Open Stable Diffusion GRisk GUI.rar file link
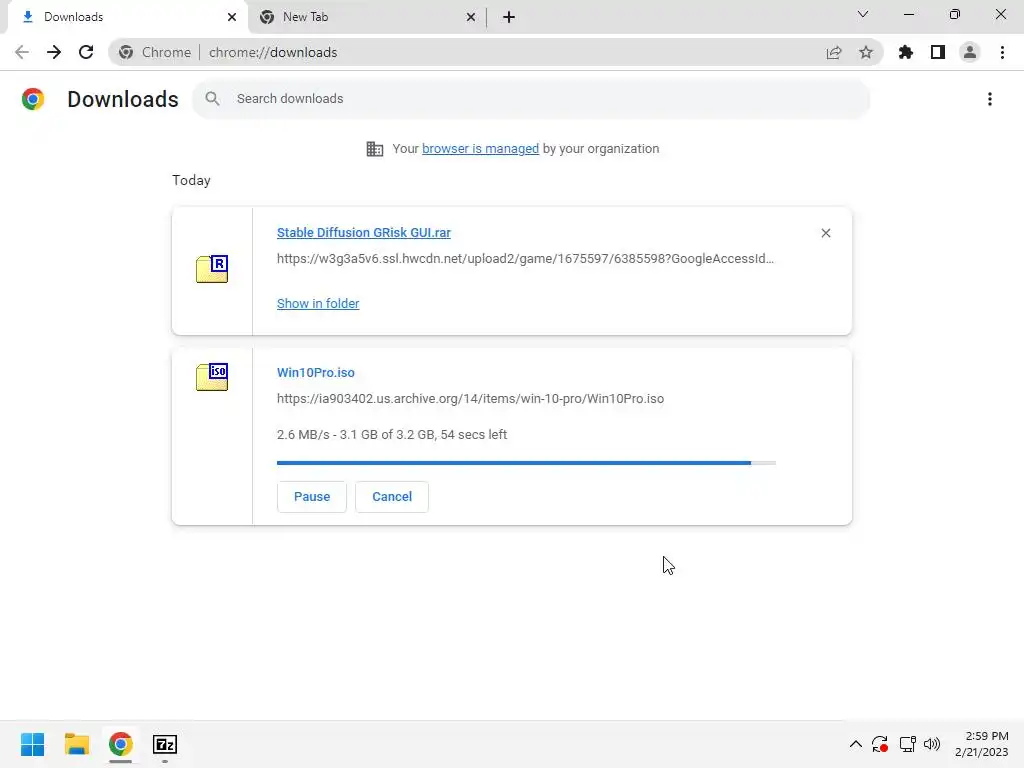The width and height of the screenshot is (1024, 768). [364, 232]
